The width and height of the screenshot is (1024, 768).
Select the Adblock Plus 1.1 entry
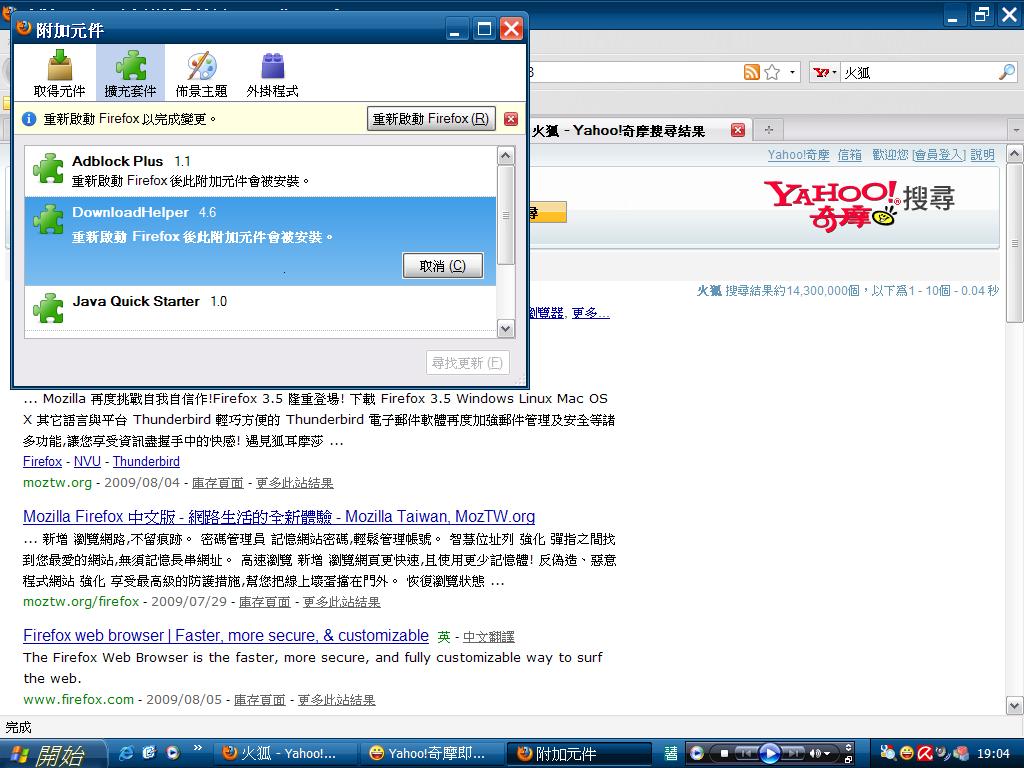click(260, 171)
